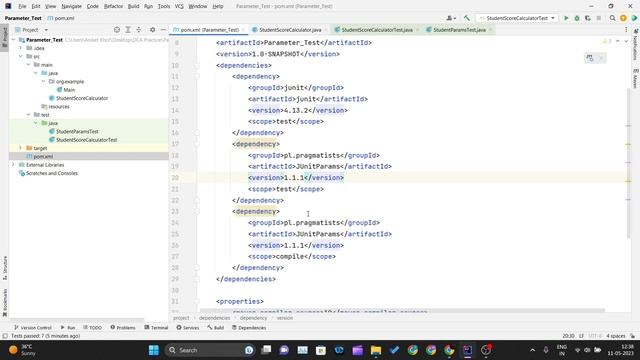Load Maven changes floating icon
The width and height of the screenshot is (640, 360).
click(x=590, y=58)
